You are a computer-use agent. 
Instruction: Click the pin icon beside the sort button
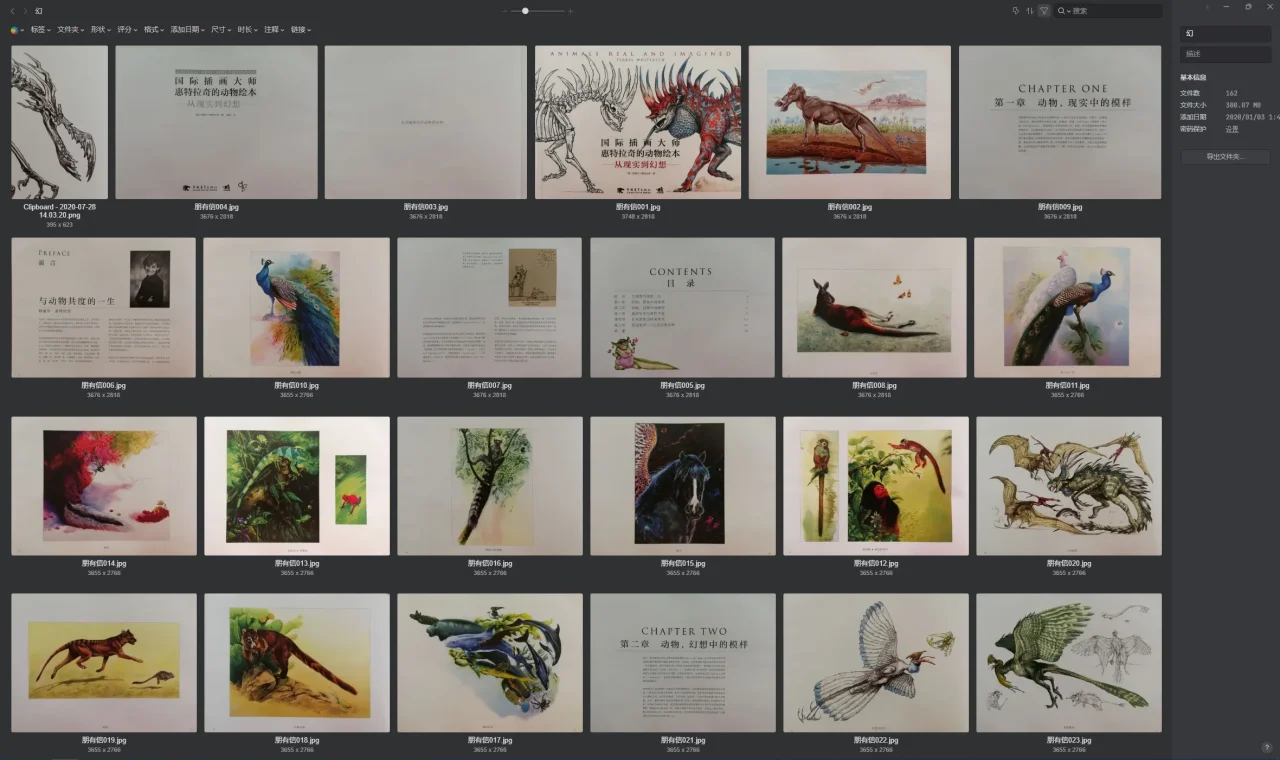pyautogui.click(x=1015, y=11)
